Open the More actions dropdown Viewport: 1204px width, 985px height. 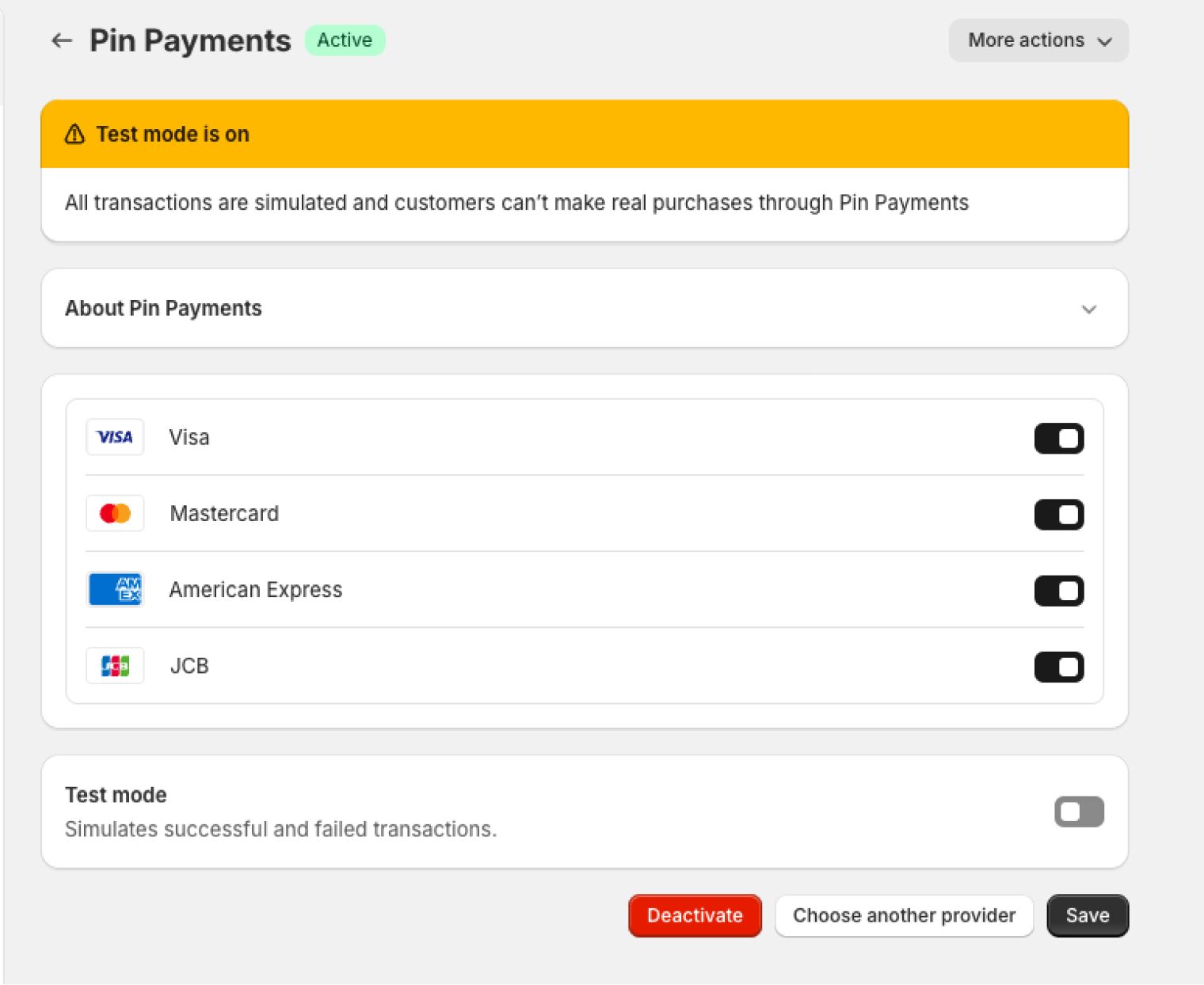pos(1038,40)
